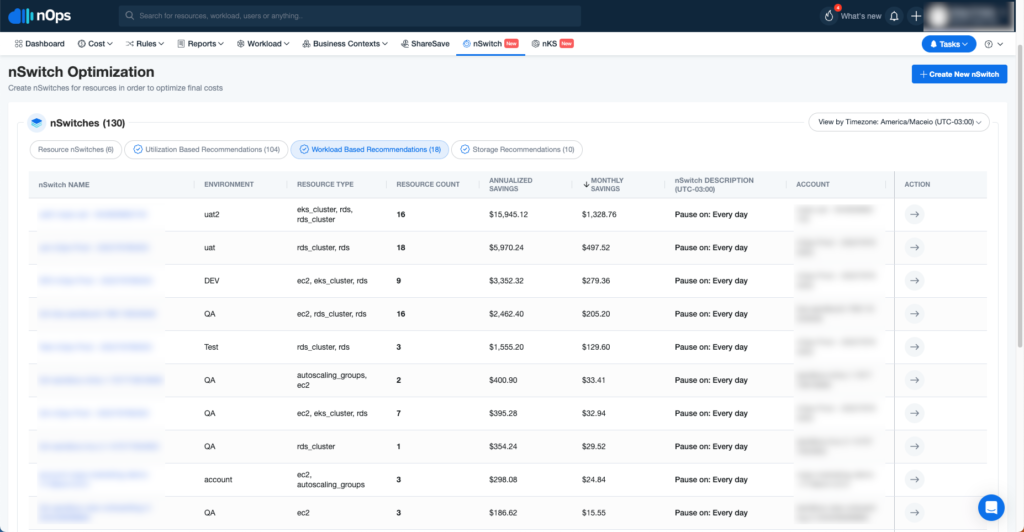
Task: Open the Rules dropdown menu
Action: pyautogui.click(x=145, y=44)
